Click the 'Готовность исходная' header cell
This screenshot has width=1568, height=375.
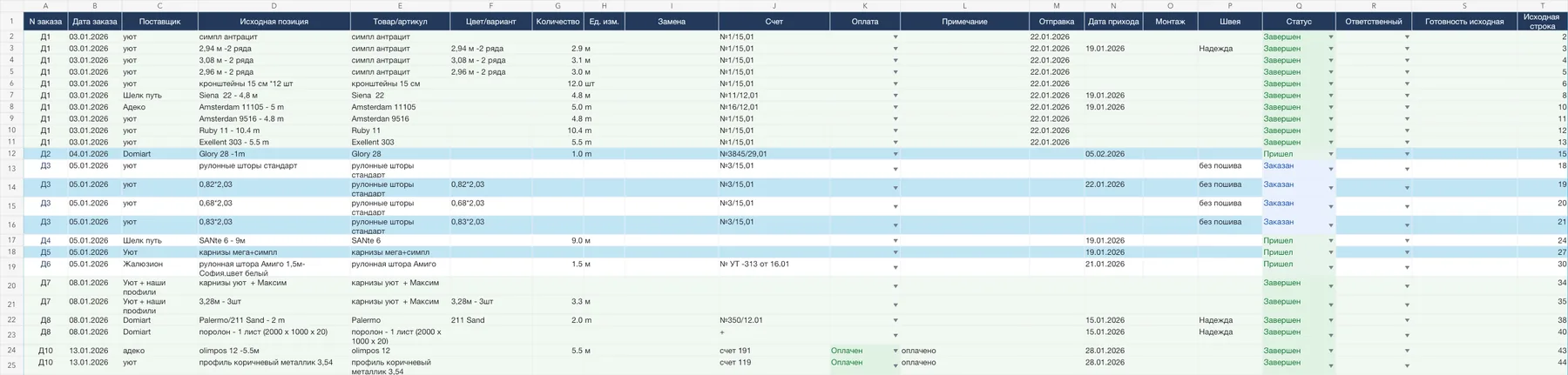click(1463, 21)
